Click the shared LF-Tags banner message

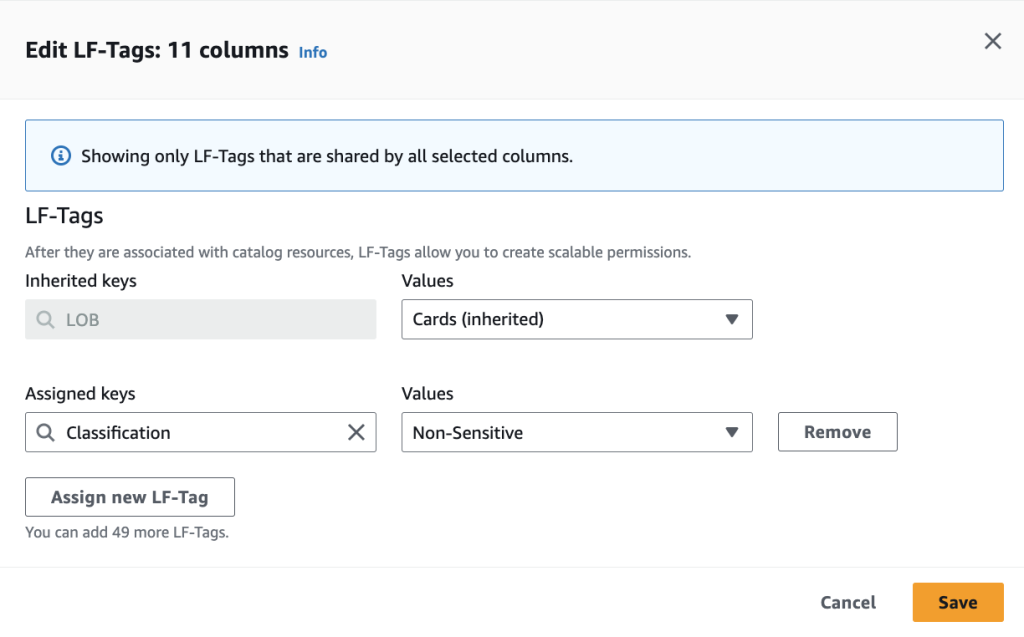coord(326,156)
